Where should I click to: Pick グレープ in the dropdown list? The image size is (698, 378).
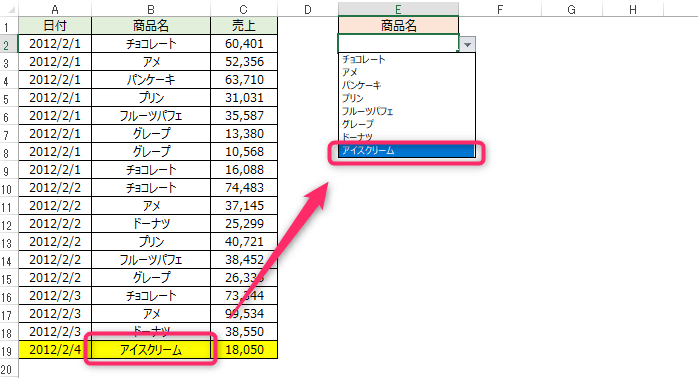click(406, 124)
